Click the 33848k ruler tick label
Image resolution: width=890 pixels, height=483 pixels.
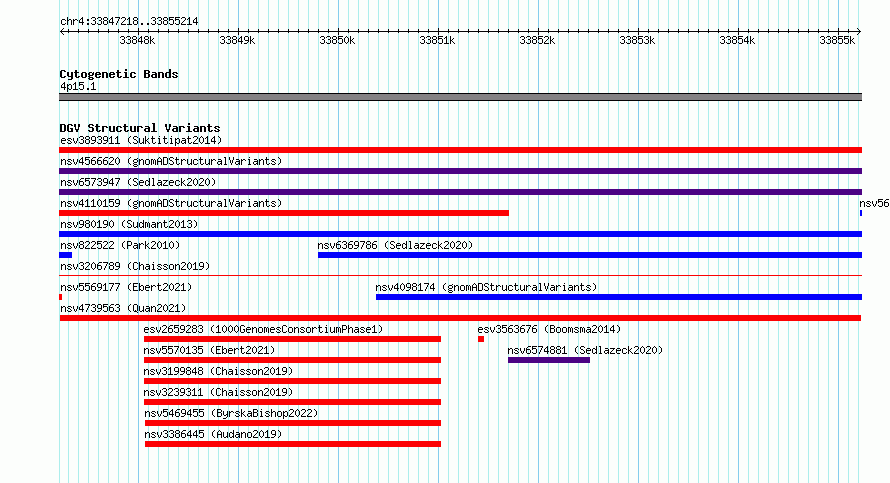[137, 40]
